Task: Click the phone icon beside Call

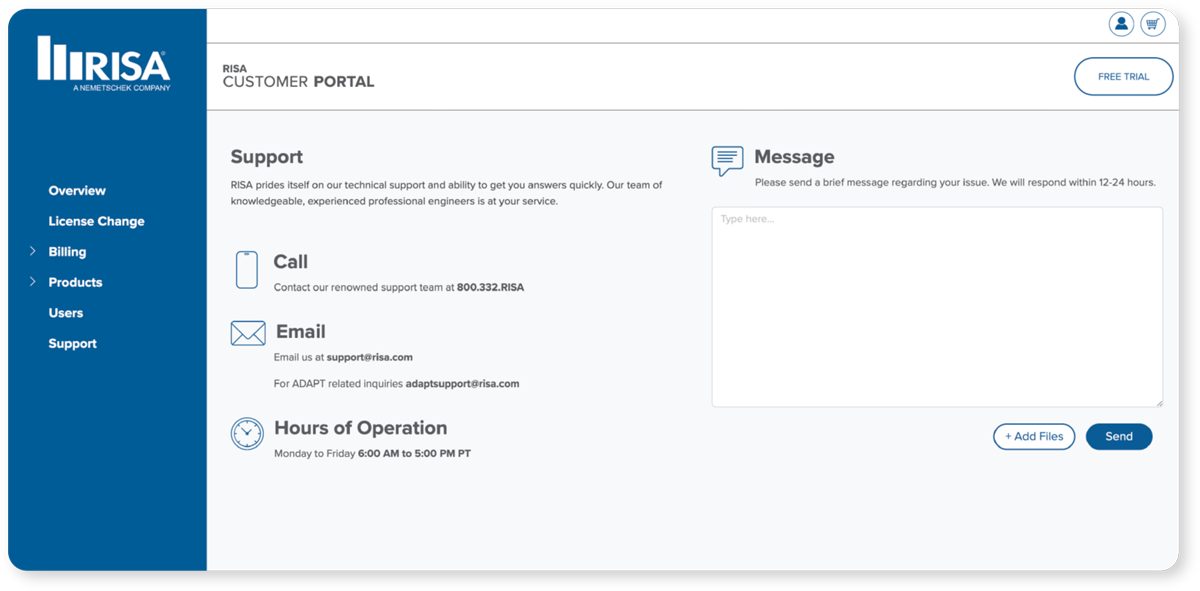Action: tap(247, 270)
